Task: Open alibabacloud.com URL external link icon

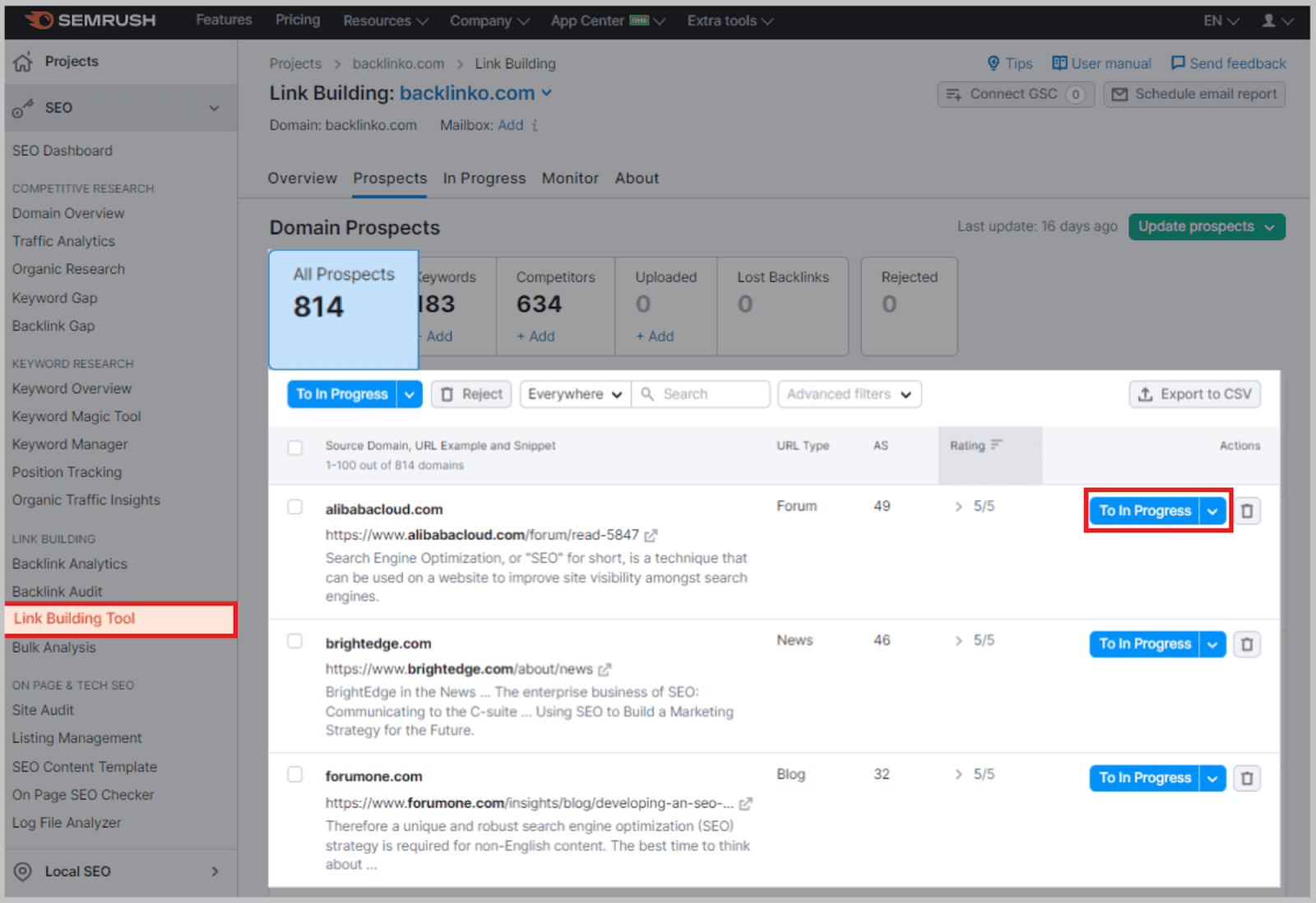Action: [x=651, y=535]
